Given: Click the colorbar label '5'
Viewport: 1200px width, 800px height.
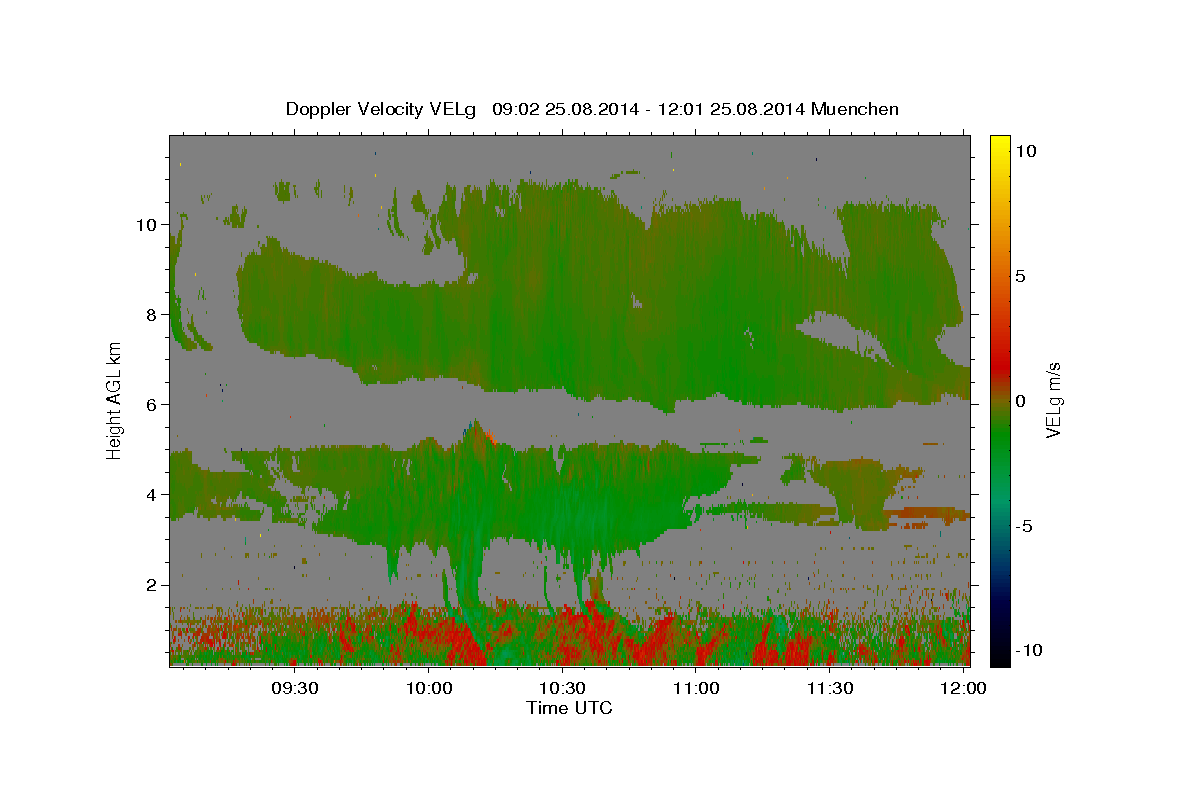Looking at the screenshot, I should click(x=1021, y=276).
